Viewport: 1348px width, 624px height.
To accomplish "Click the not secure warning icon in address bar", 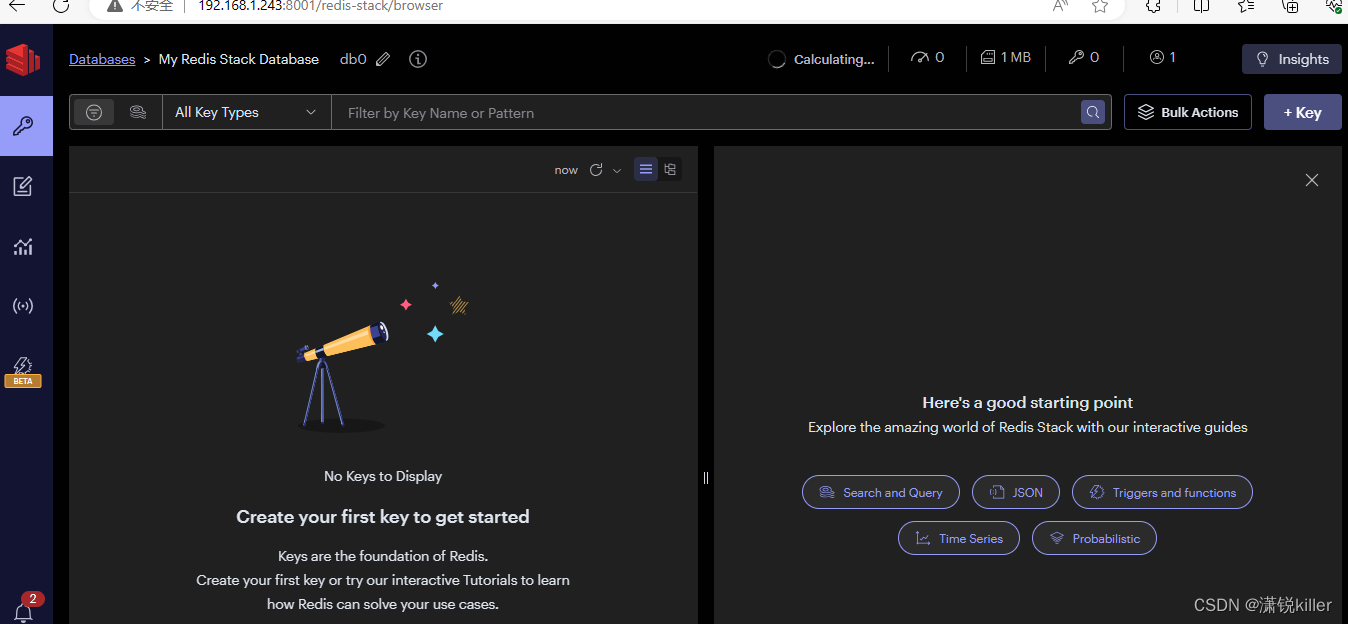I will [x=115, y=6].
